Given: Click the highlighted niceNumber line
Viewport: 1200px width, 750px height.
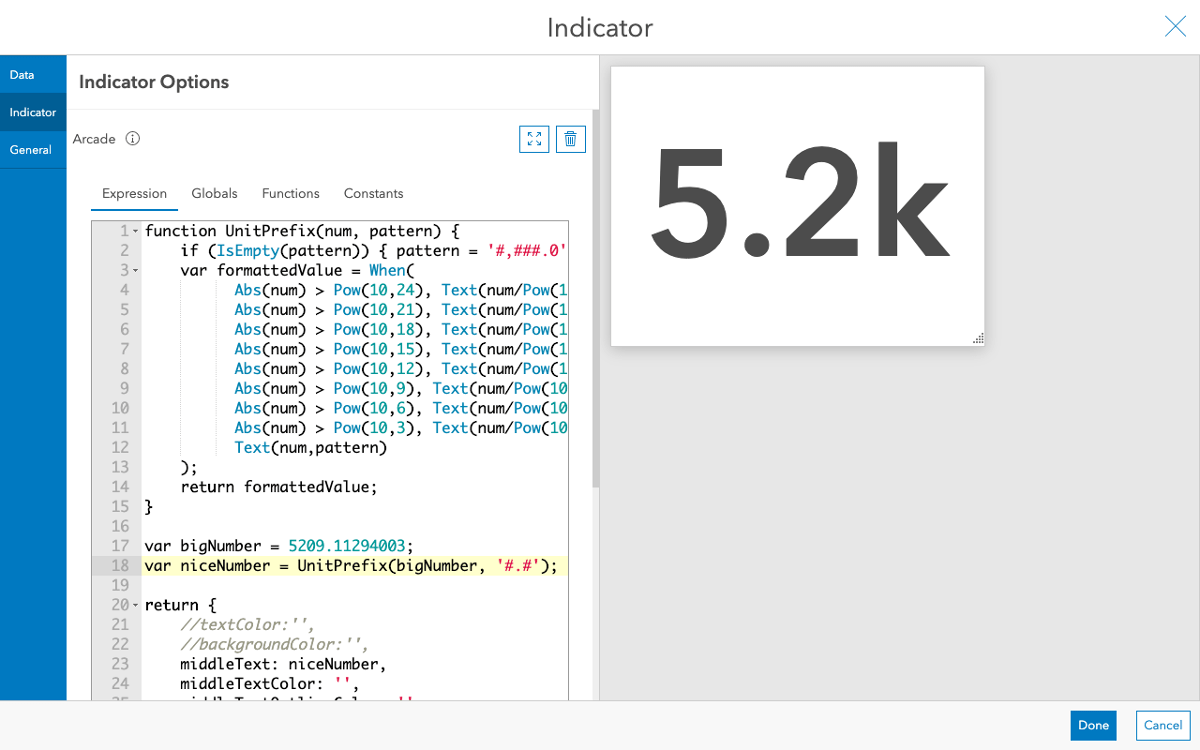Looking at the screenshot, I should 350,565.
